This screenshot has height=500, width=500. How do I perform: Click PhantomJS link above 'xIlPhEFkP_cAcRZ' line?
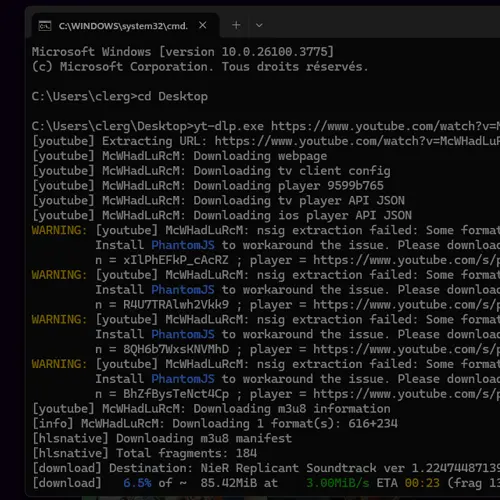183,245
